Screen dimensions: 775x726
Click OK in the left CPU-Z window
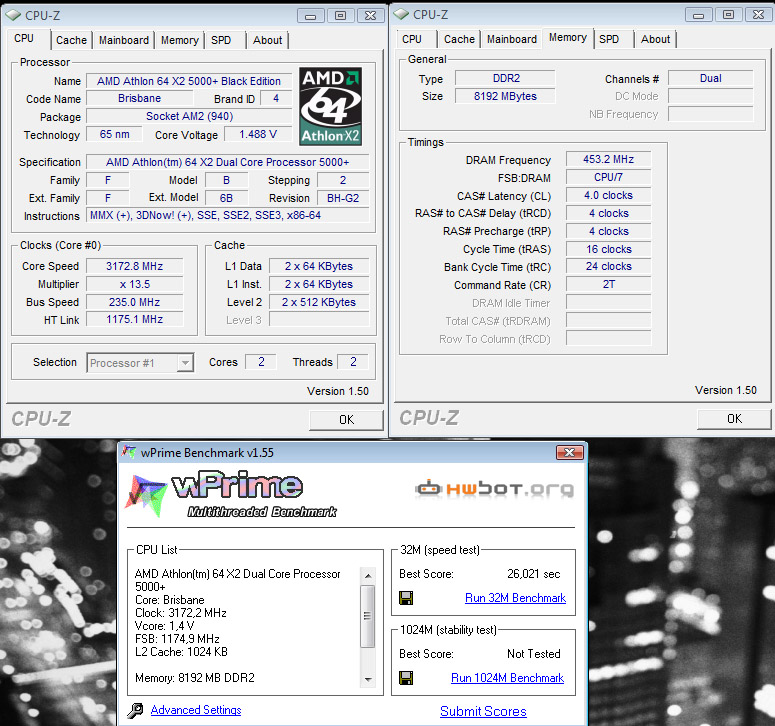point(346,420)
